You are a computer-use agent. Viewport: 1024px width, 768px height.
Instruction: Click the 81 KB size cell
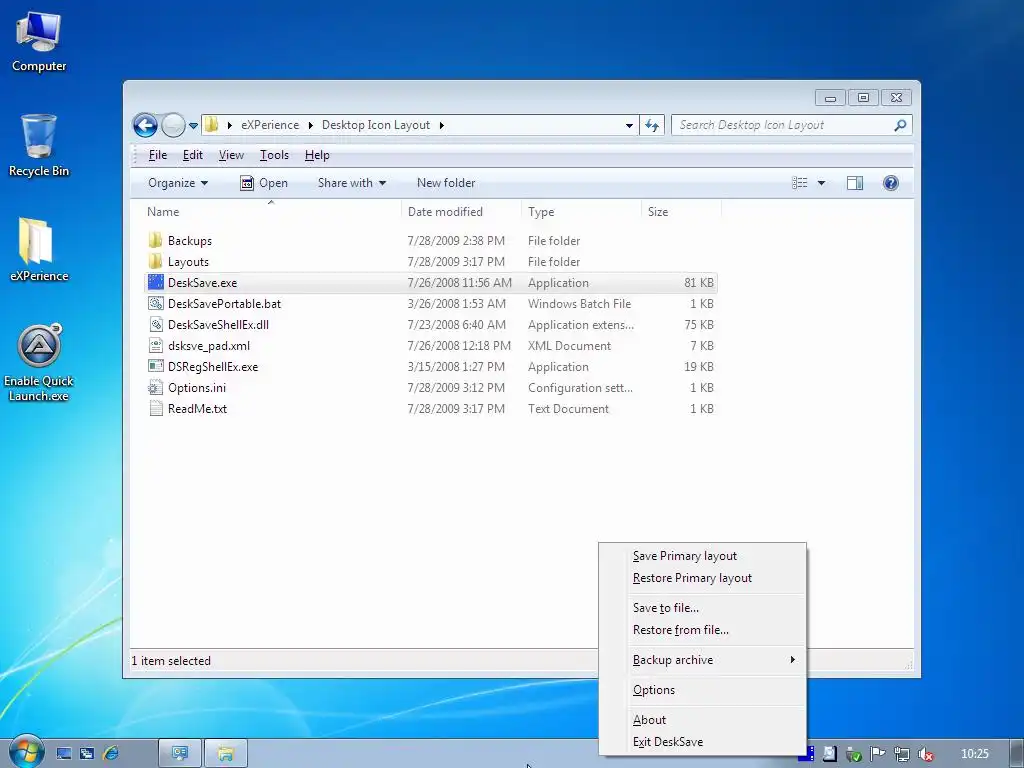[699, 283]
